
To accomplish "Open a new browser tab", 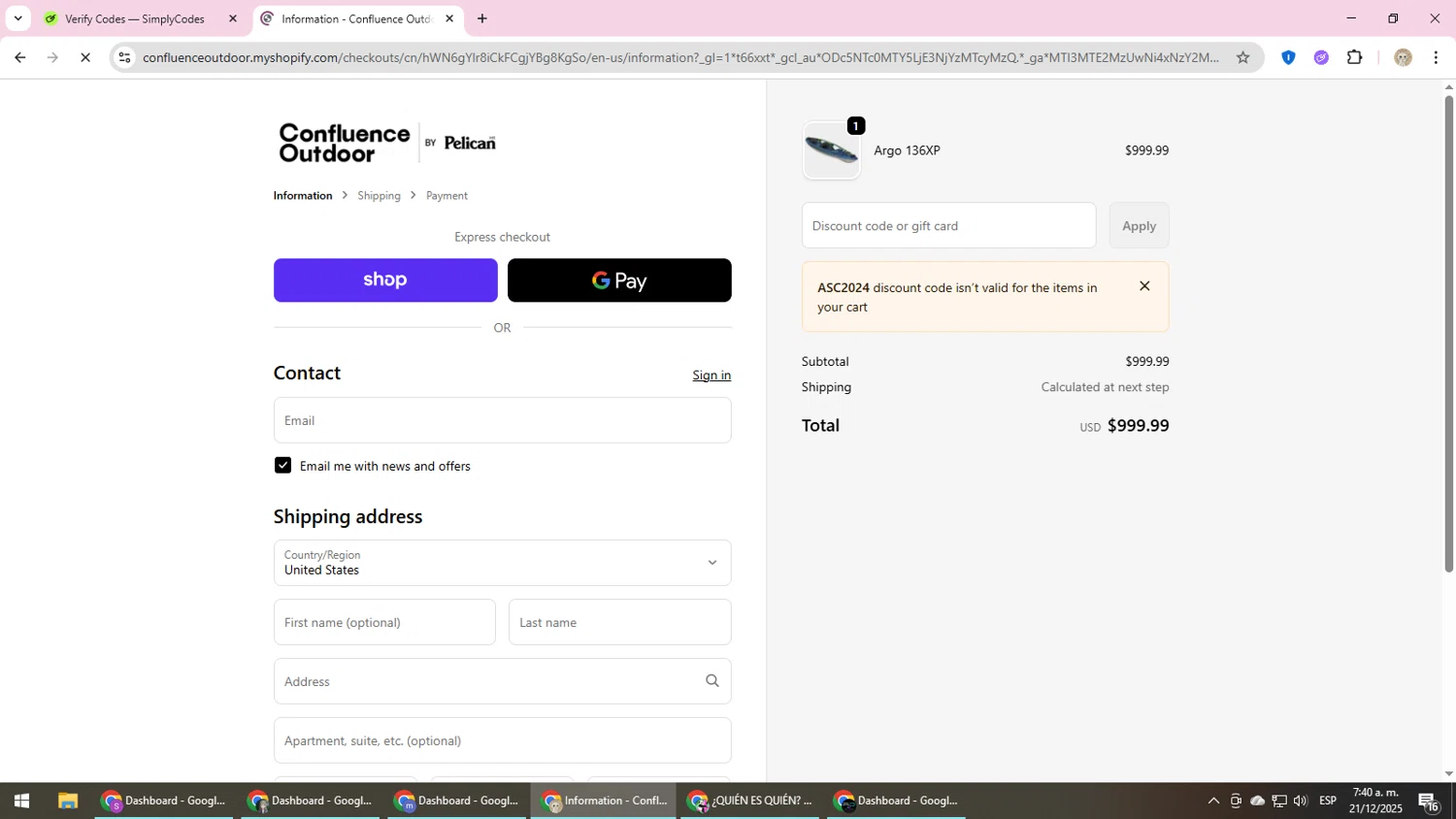I will pos(482,18).
